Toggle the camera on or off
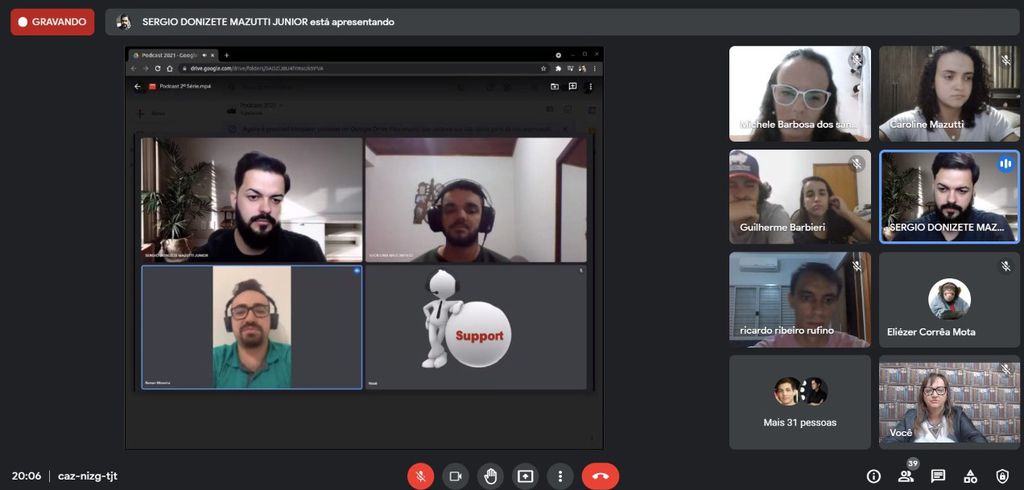Viewport: 1024px width, 490px height. (x=455, y=476)
